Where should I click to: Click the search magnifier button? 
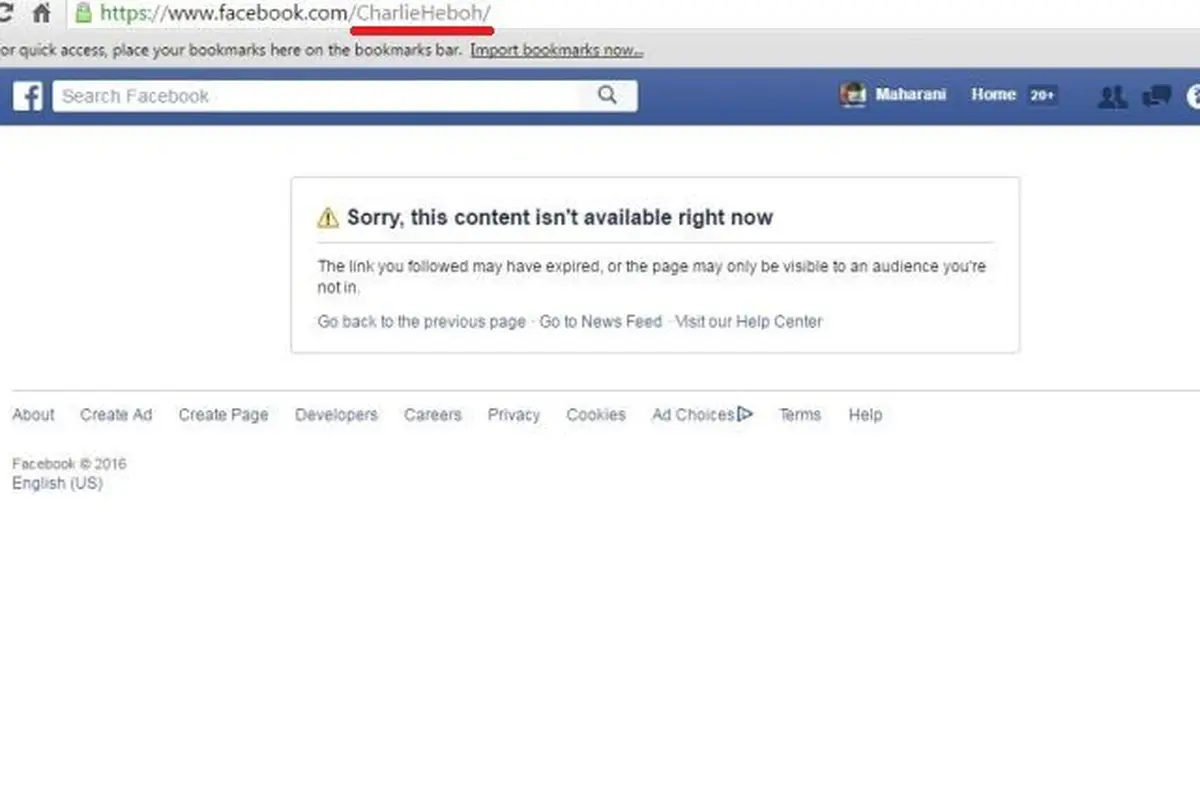pyautogui.click(x=607, y=95)
